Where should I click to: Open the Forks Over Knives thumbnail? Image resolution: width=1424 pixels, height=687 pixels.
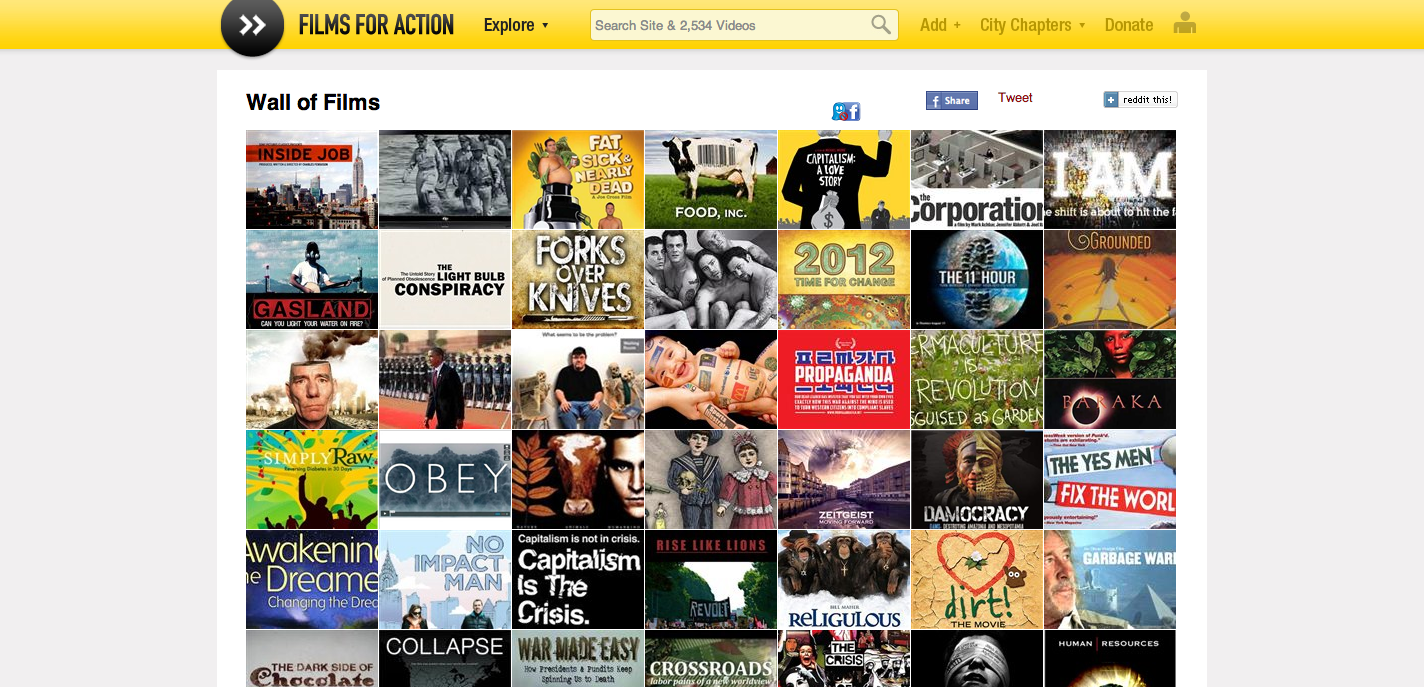click(577, 279)
